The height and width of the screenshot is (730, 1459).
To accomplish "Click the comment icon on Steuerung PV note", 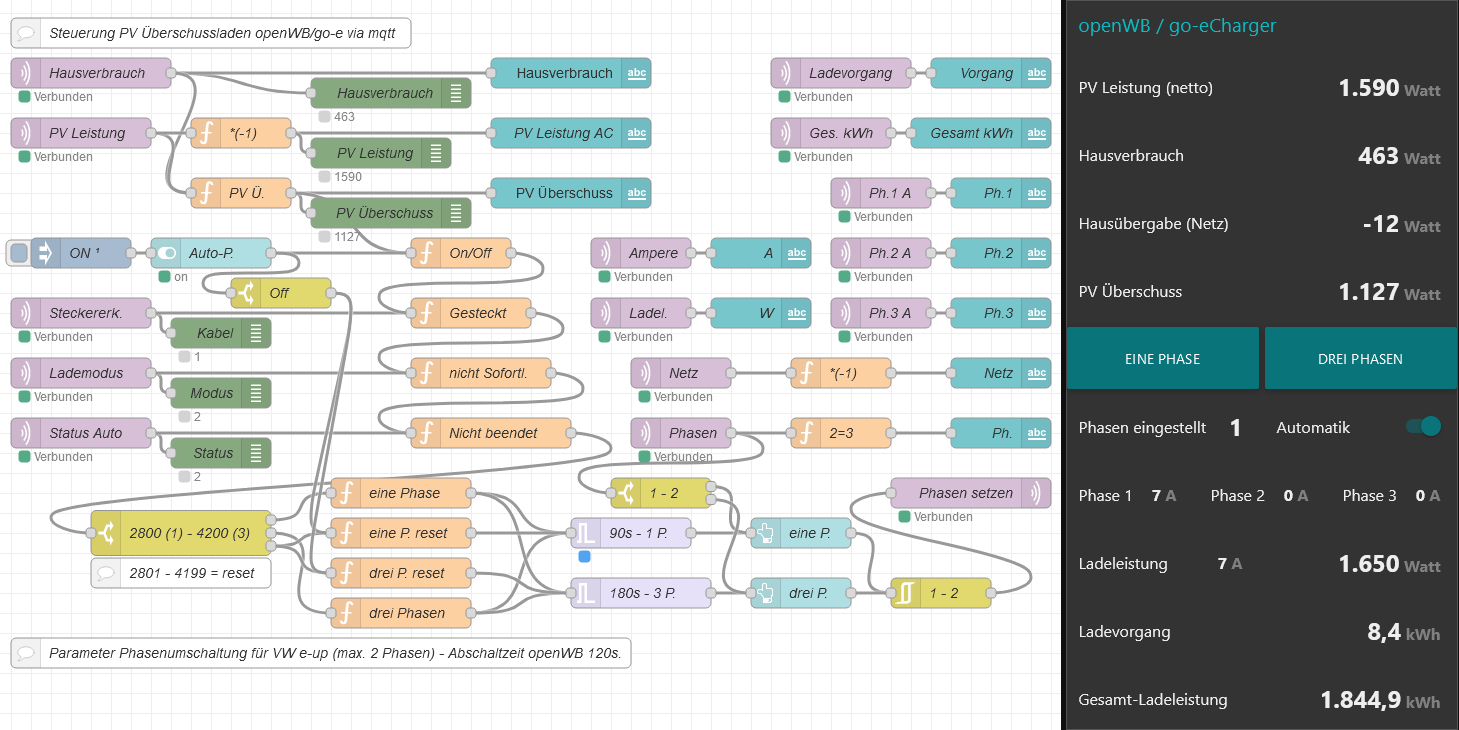I will pos(26,33).
